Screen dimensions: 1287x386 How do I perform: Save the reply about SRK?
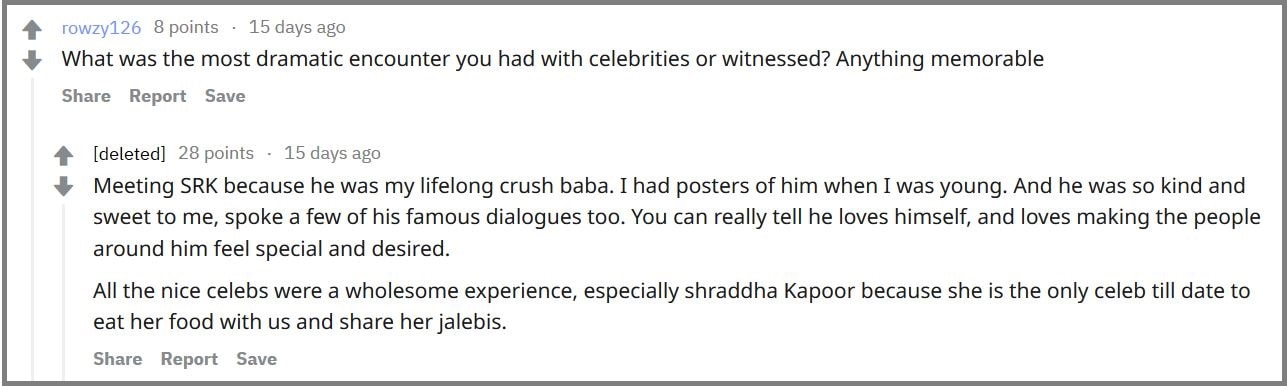(x=257, y=359)
